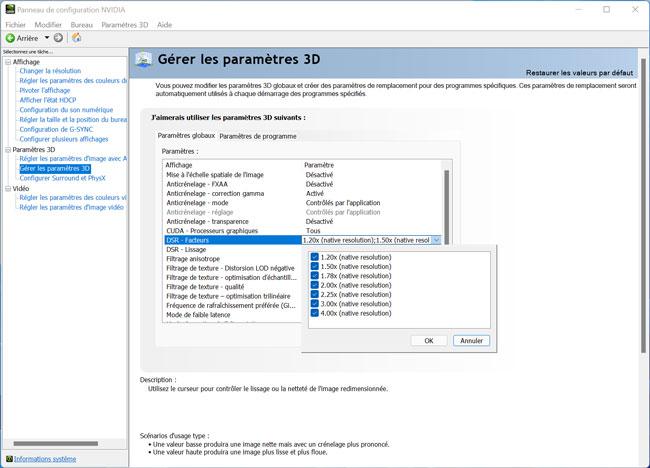Image resolution: width=650 pixels, height=468 pixels.
Task: Open the Paramètres 3D menu
Action: [124, 23]
